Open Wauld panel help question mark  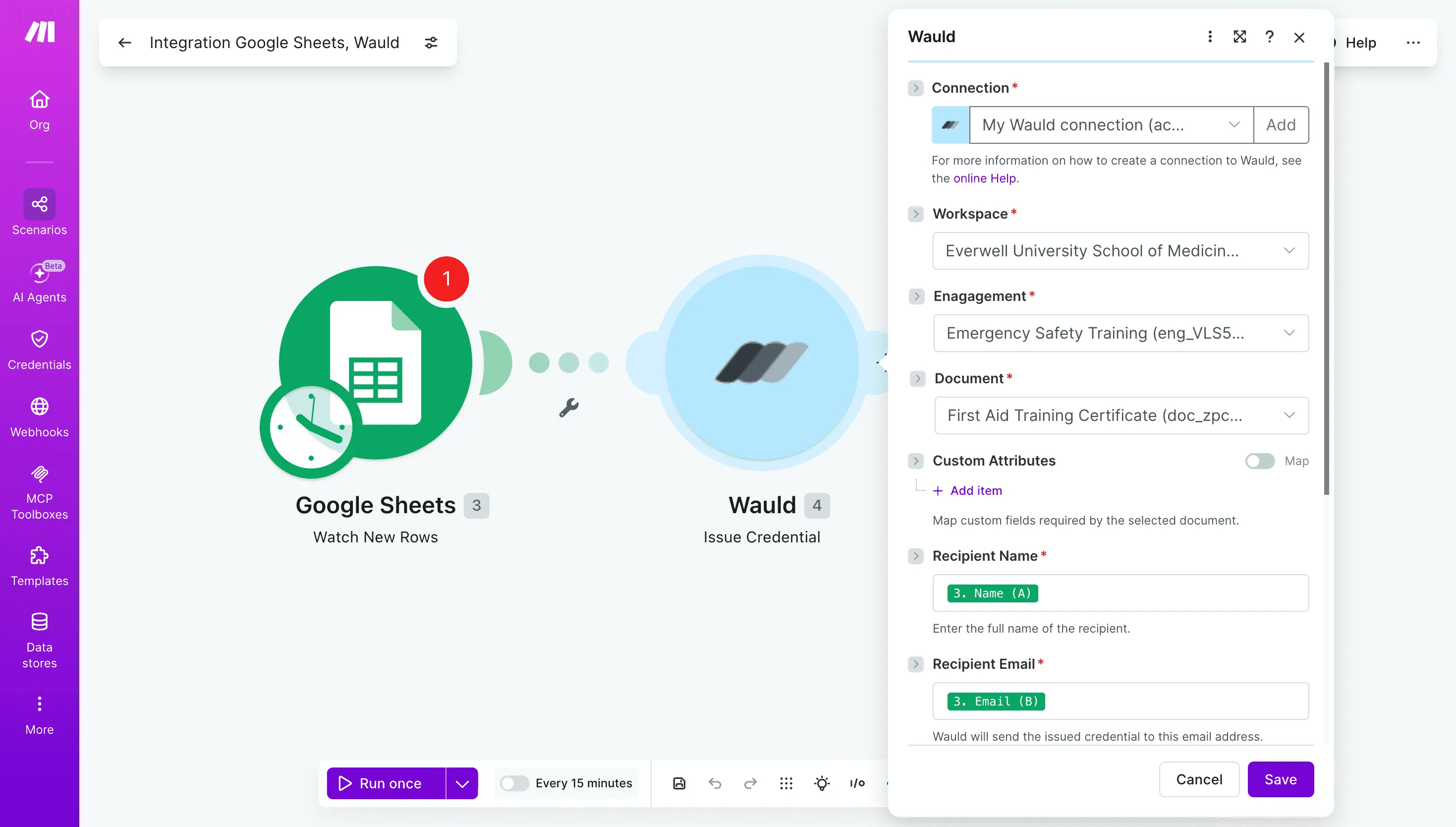point(1269,37)
